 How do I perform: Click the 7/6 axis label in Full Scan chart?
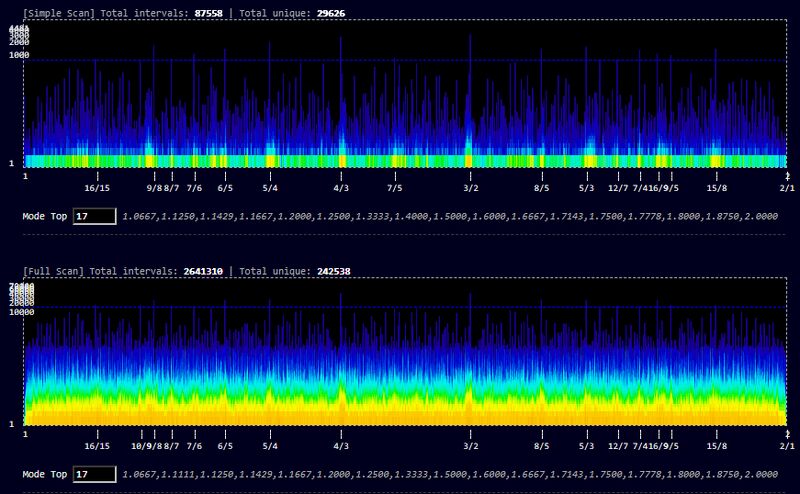194,447
